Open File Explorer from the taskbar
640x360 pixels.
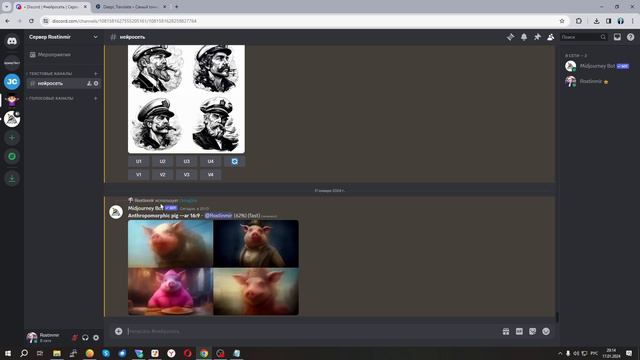57,353
